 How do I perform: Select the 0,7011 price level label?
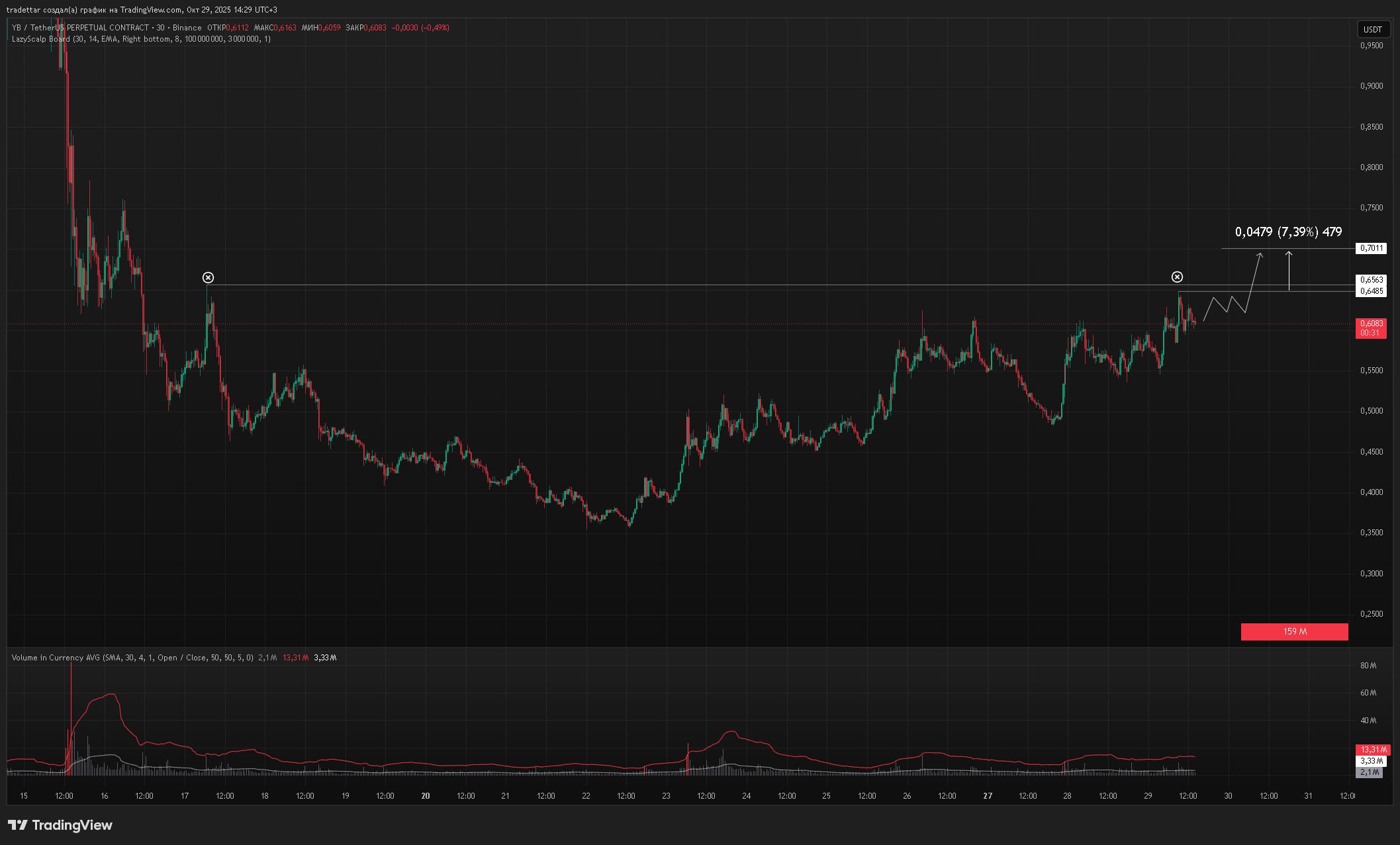(1372, 248)
